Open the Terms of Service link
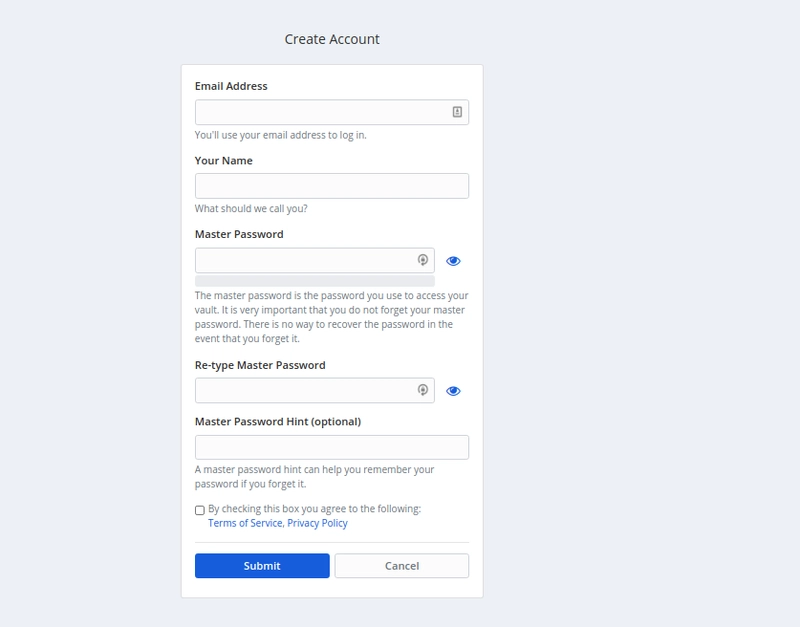 coord(245,523)
